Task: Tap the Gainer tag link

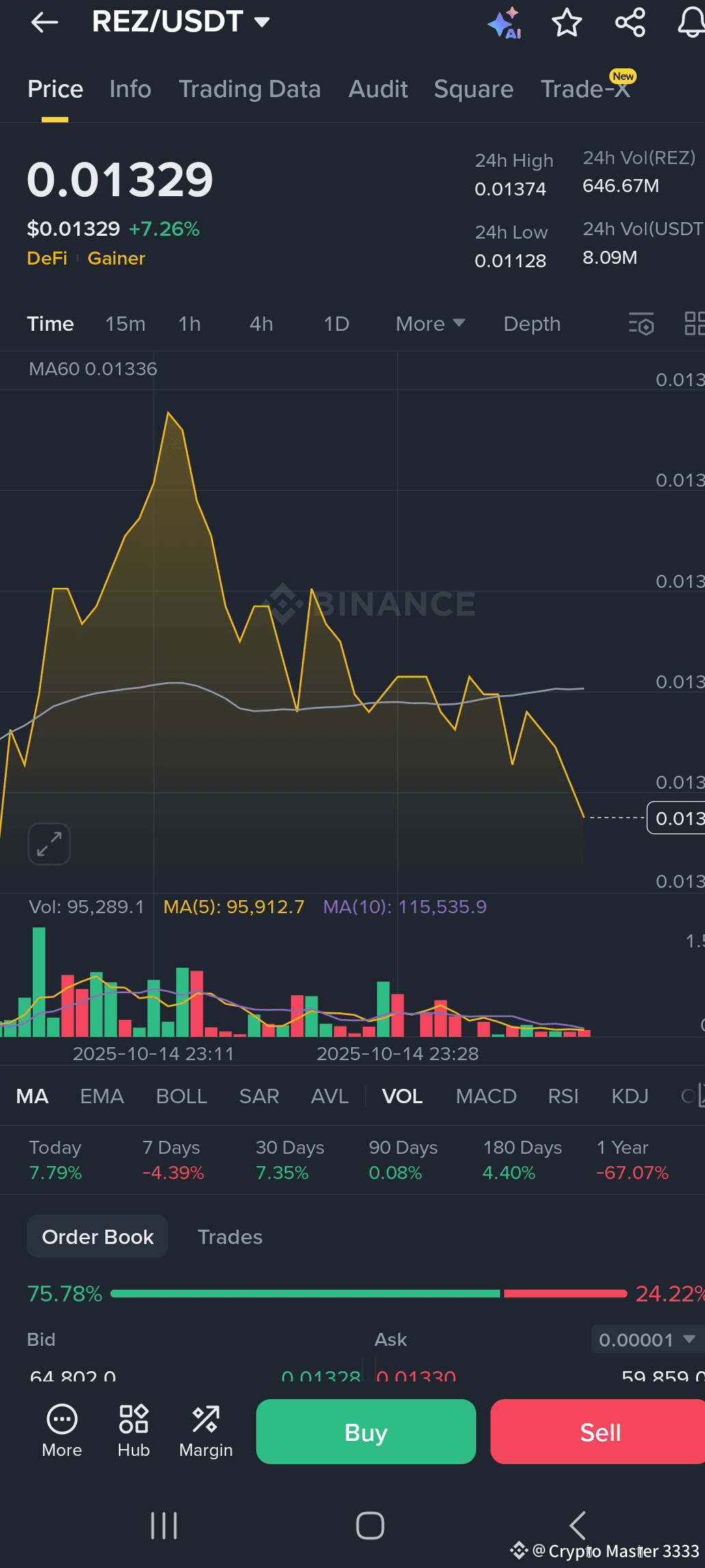Action: coord(116,258)
